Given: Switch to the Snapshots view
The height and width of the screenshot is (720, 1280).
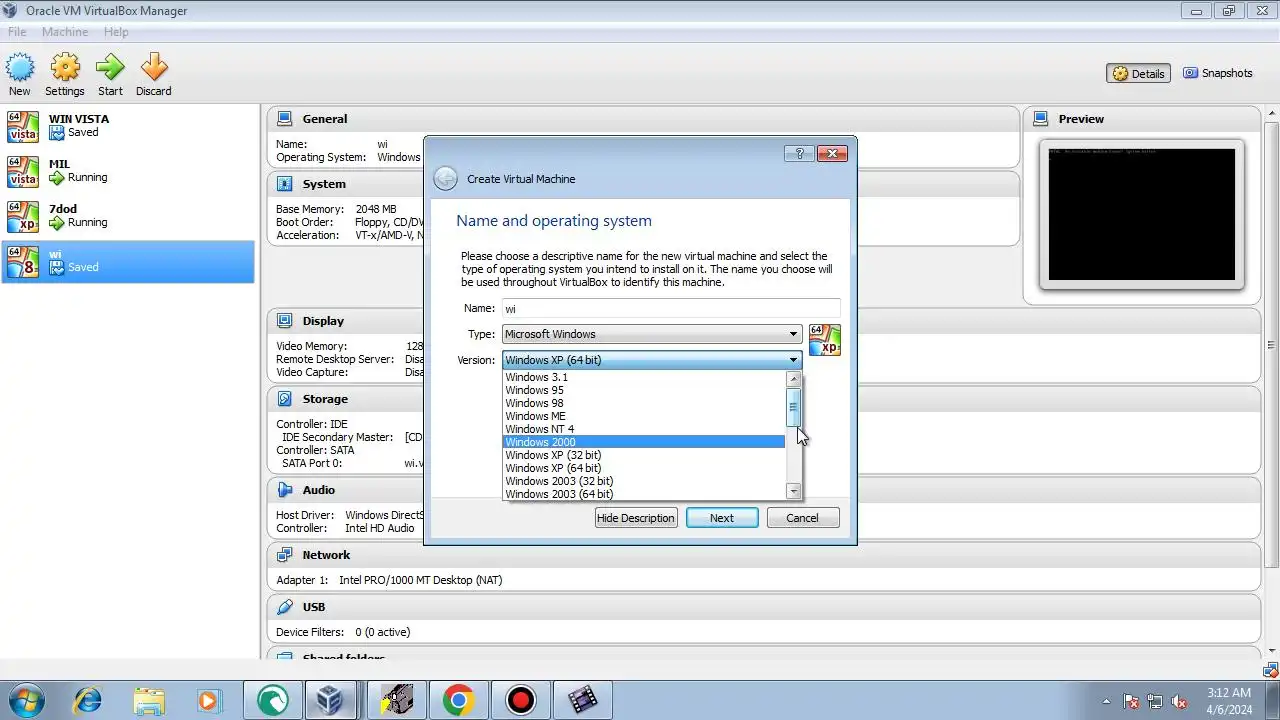Looking at the screenshot, I should 1217,73.
